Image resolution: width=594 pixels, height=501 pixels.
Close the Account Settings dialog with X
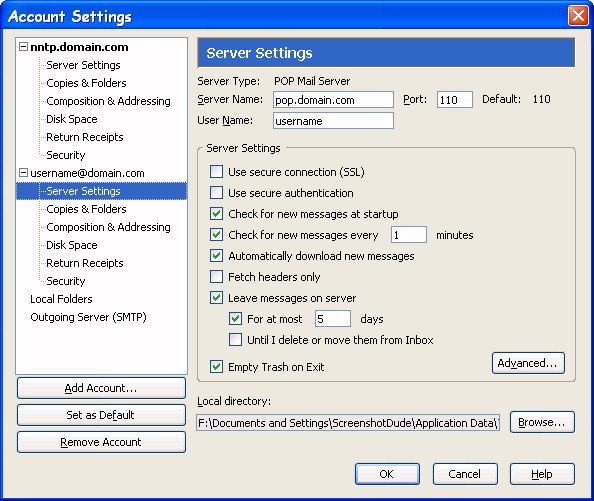click(578, 16)
